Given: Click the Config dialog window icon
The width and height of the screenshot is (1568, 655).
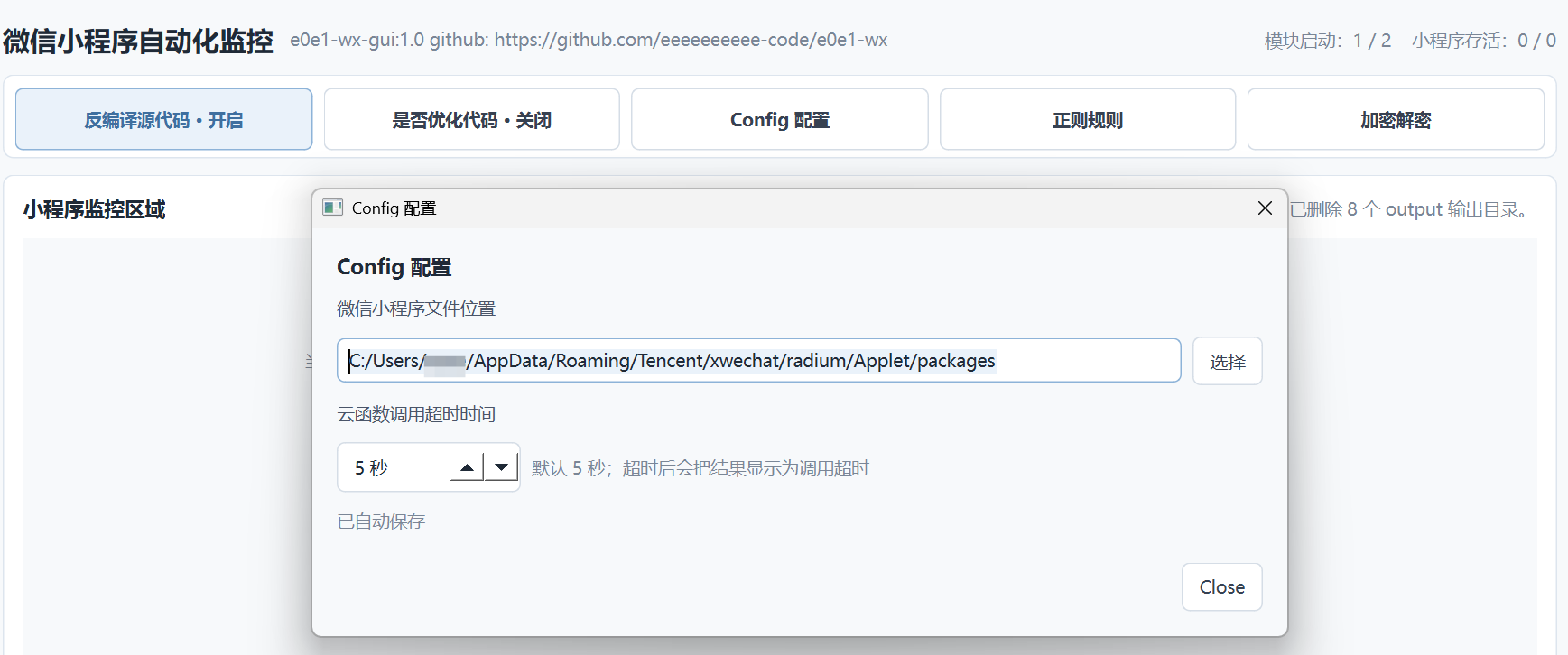Looking at the screenshot, I should [x=332, y=208].
